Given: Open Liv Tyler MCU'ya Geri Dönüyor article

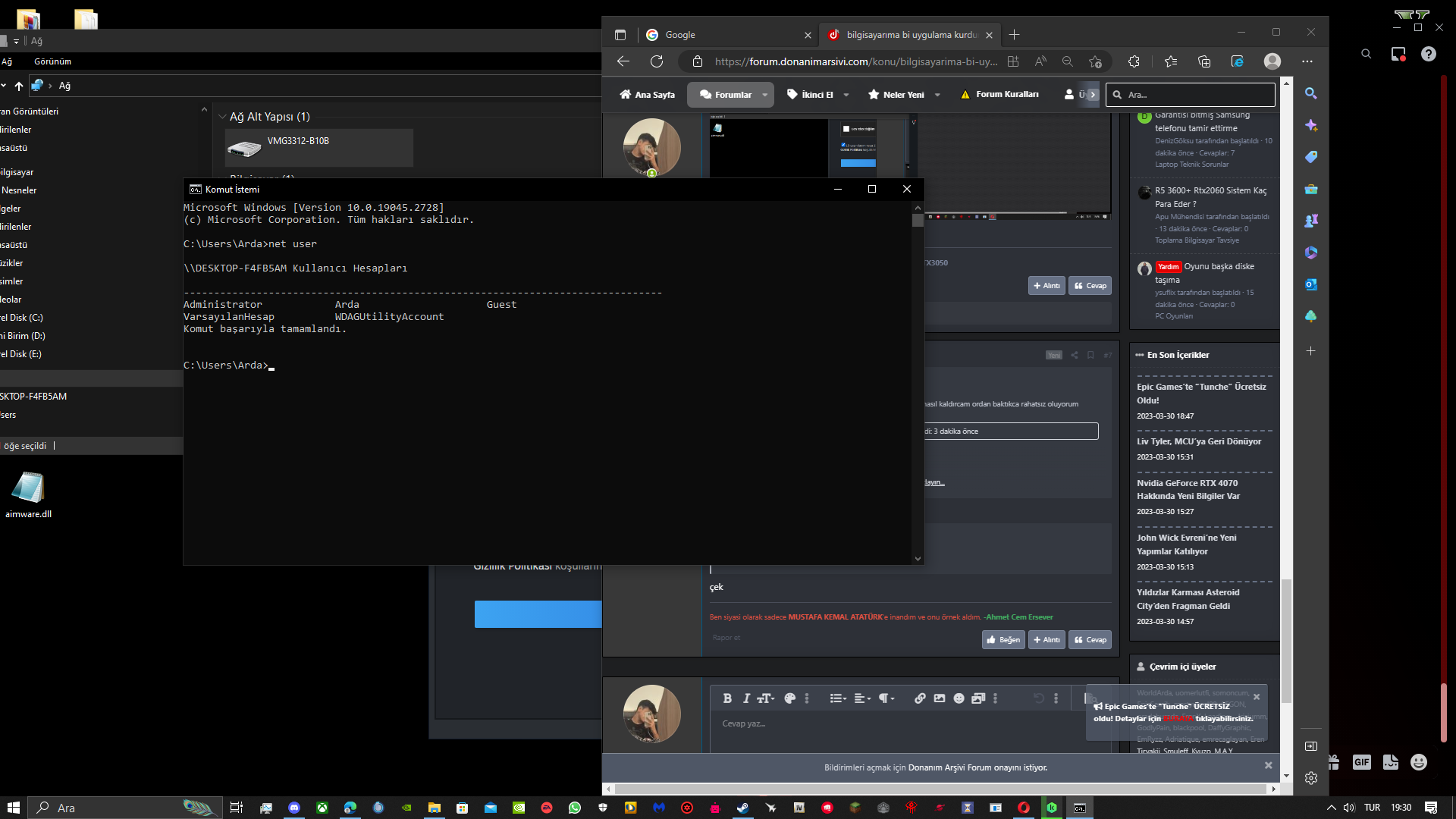Looking at the screenshot, I should [x=1199, y=441].
